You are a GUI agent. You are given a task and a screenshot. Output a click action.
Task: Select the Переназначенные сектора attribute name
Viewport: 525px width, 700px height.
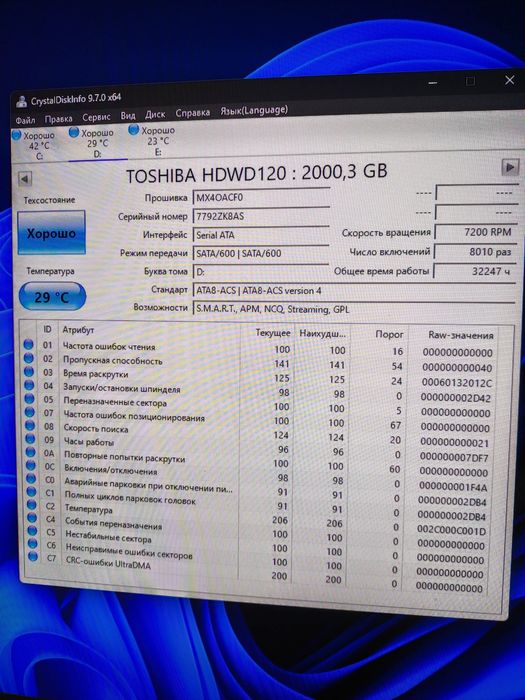point(115,402)
